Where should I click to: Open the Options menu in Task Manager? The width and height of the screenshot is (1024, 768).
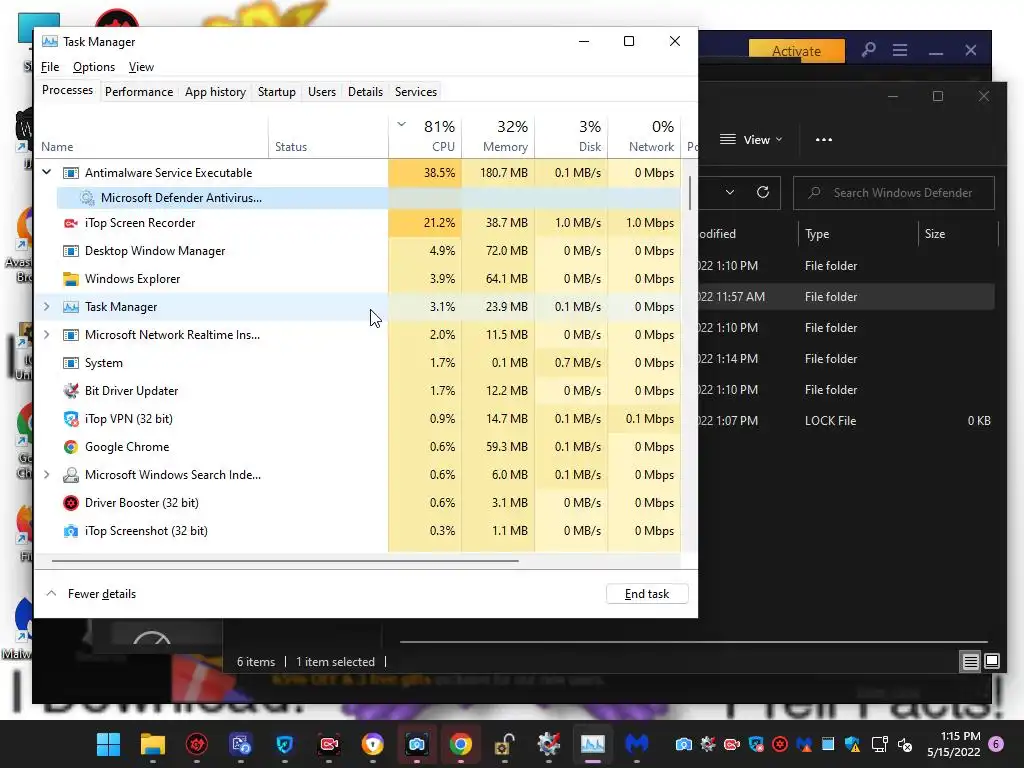[x=93, y=67]
